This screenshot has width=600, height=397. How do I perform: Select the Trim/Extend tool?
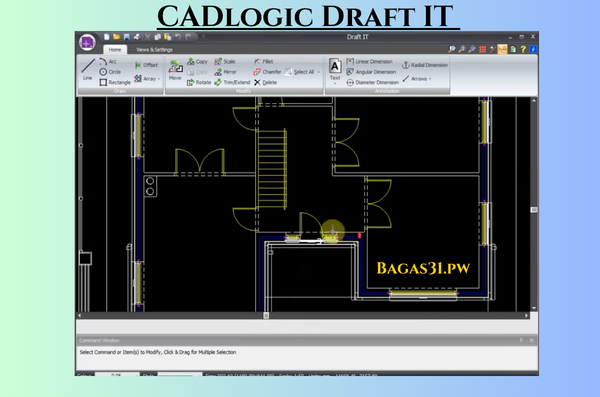pyautogui.click(x=232, y=82)
